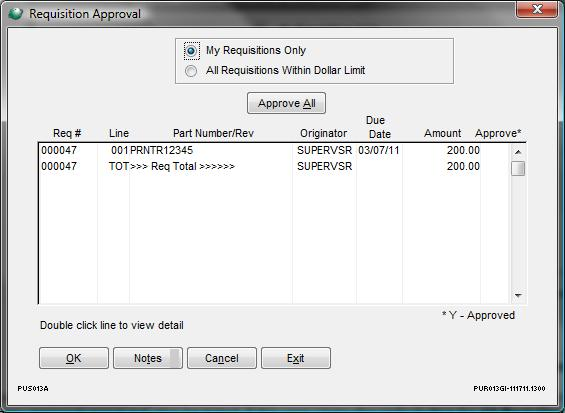565x413 pixels.
Task: Click the PUR013GI-111711.1300 version label
Action: point(509,388)
